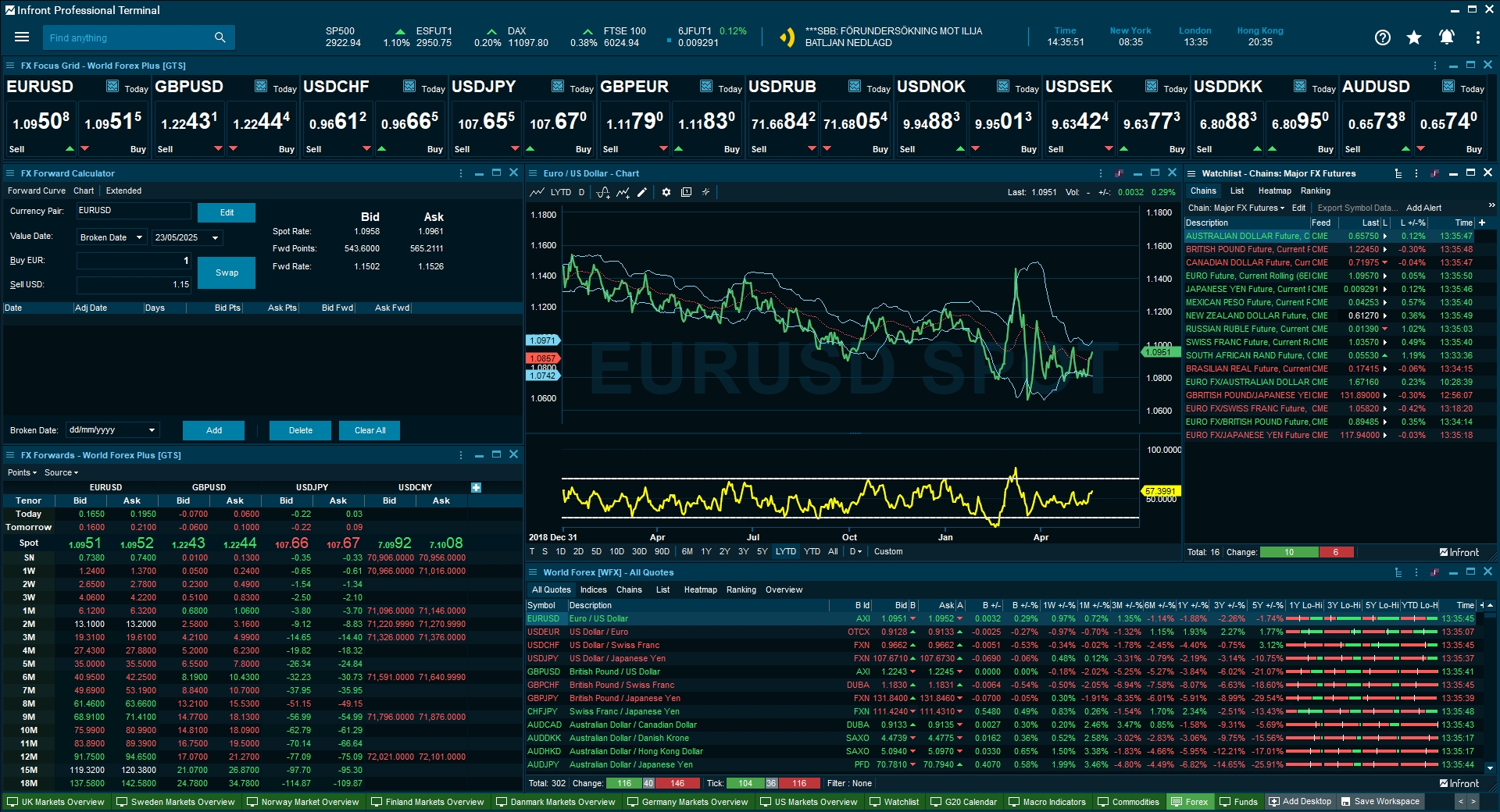1500x812 pixels.
Task: Open the G20 Calendar desktop tab
Action: pos(963,802)
